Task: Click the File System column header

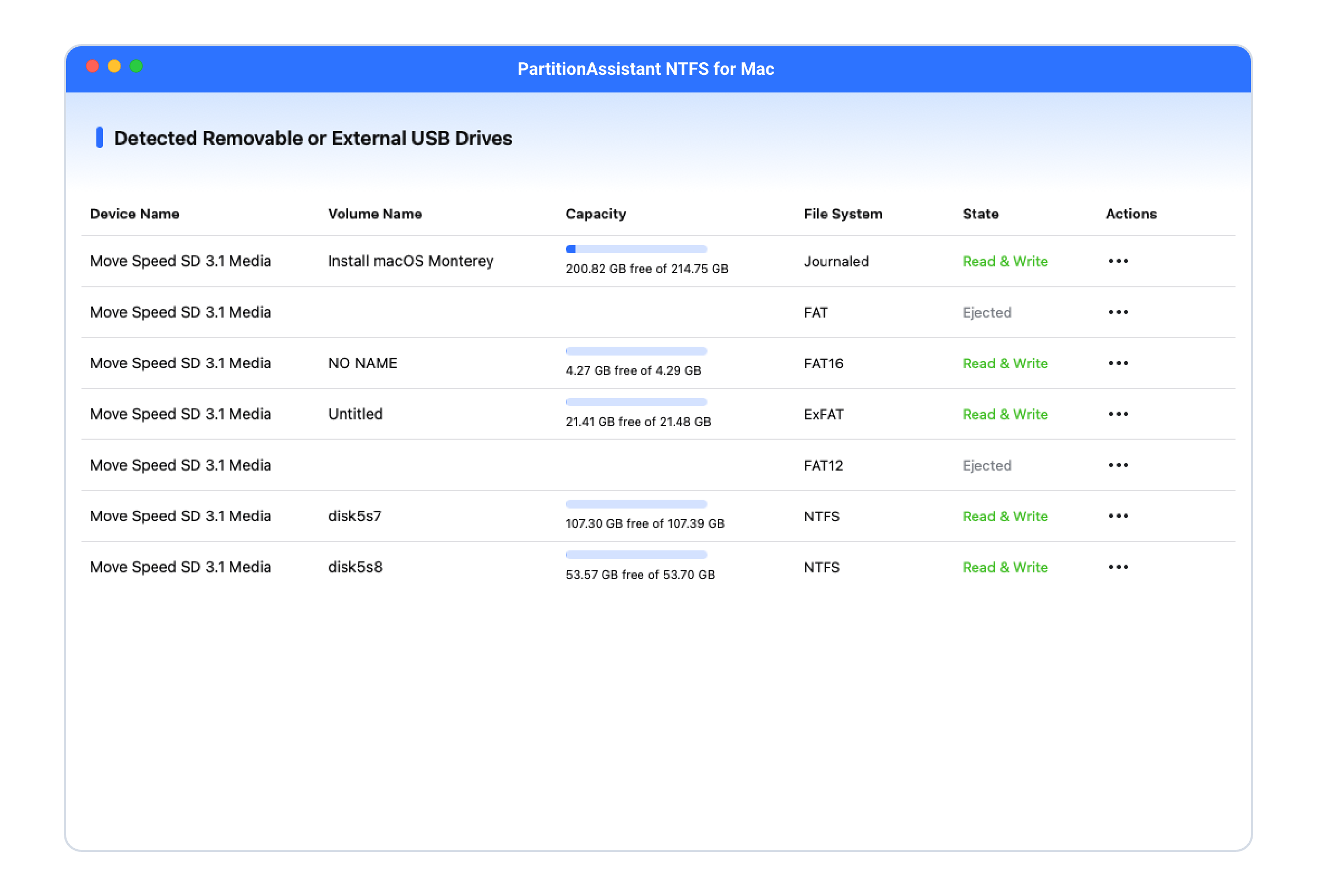Action: [x=843, y=214]
